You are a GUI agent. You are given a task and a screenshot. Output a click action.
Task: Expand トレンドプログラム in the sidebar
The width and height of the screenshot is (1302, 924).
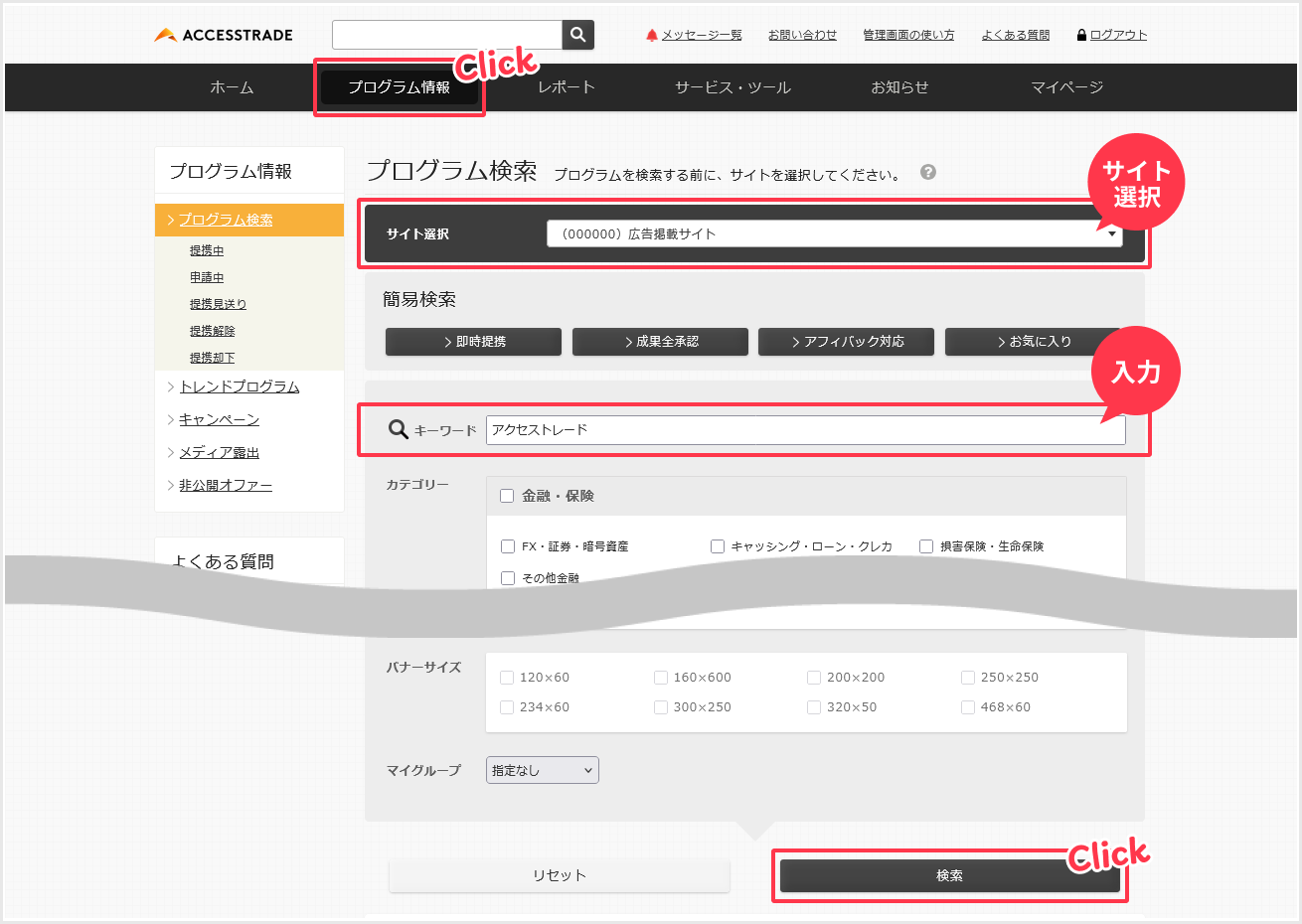[240, 386]
